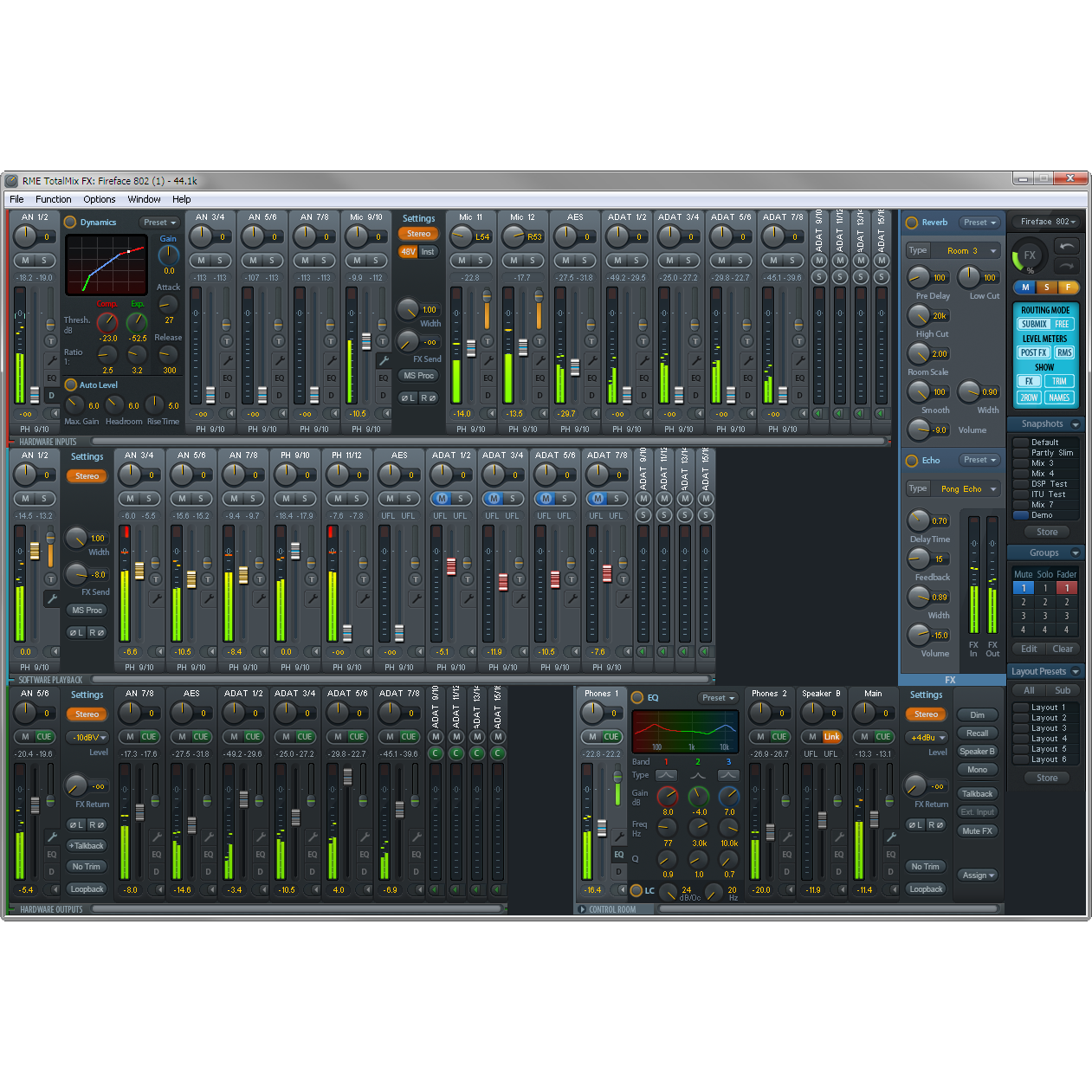This screenshot has width=1092, height=1092.
Task: Click the undo arrow icon
Action: pos(1067,246)
